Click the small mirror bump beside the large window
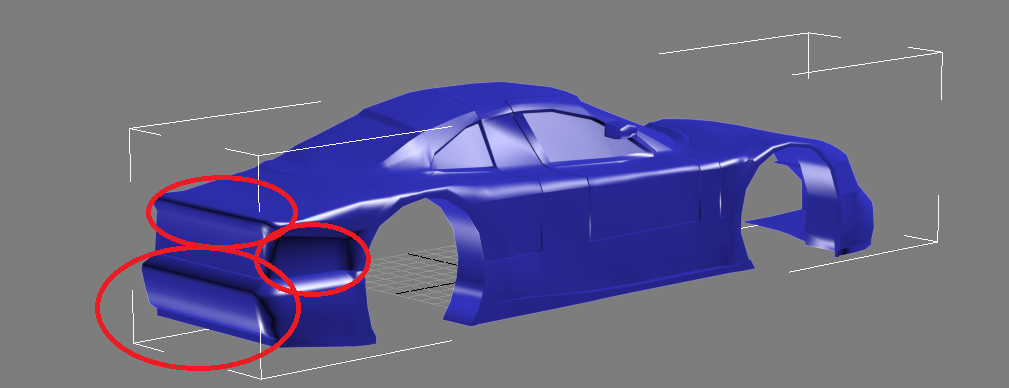 click(621, 130)
